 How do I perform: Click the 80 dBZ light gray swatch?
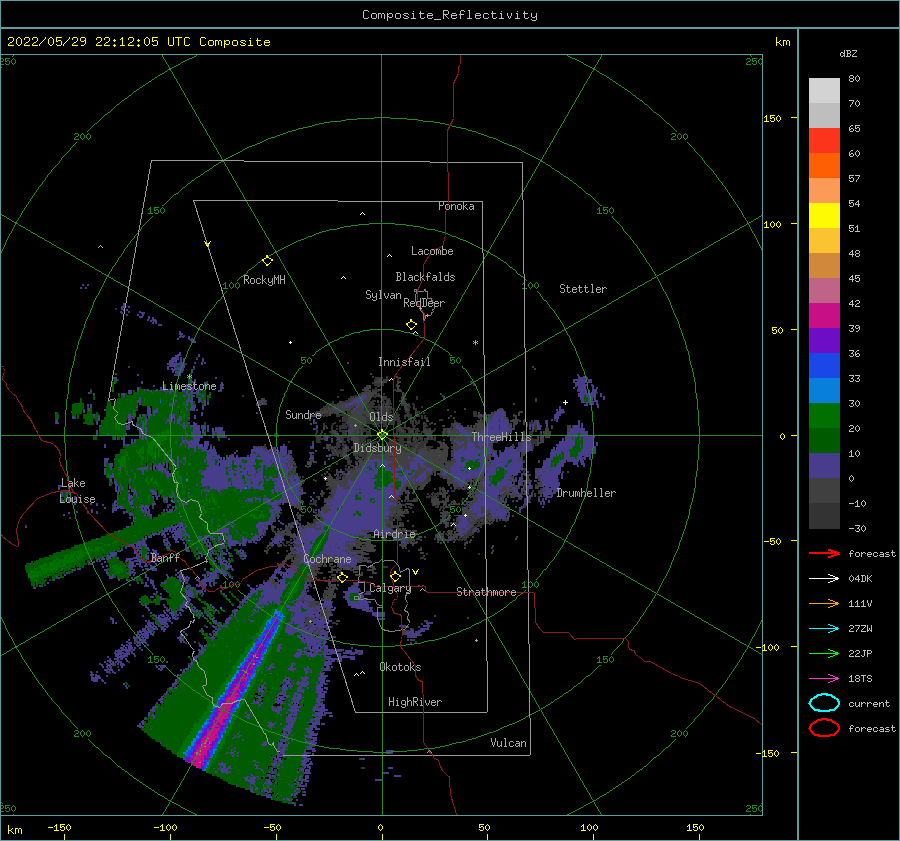824,90
